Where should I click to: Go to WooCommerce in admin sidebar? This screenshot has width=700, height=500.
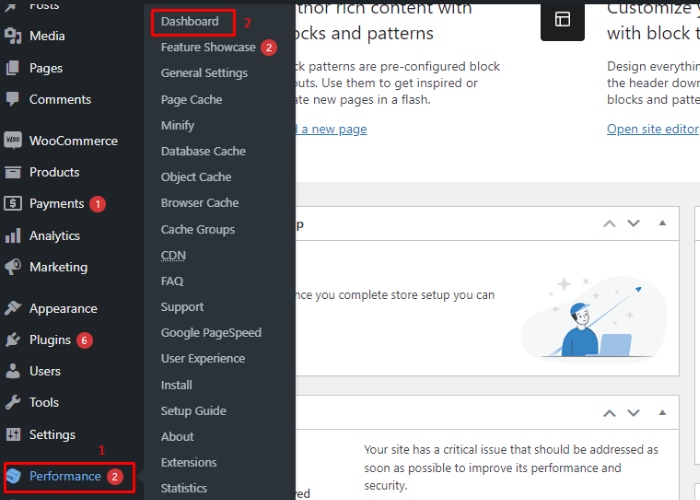coord(74,141)
